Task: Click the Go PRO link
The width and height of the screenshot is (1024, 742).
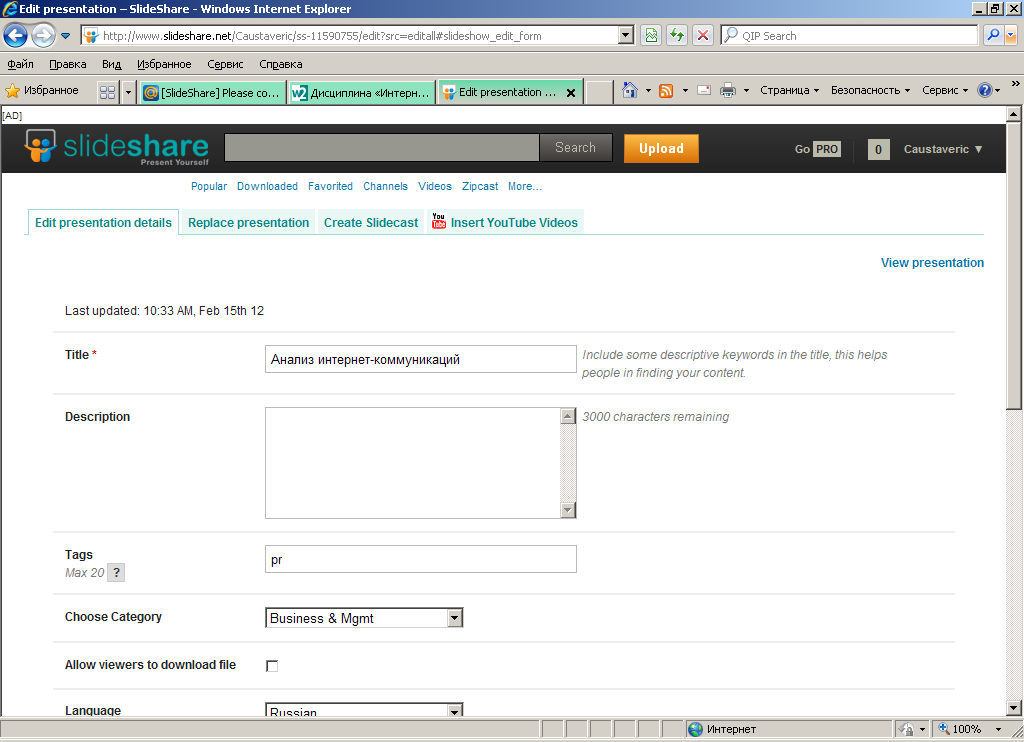Action: (817, 149)
